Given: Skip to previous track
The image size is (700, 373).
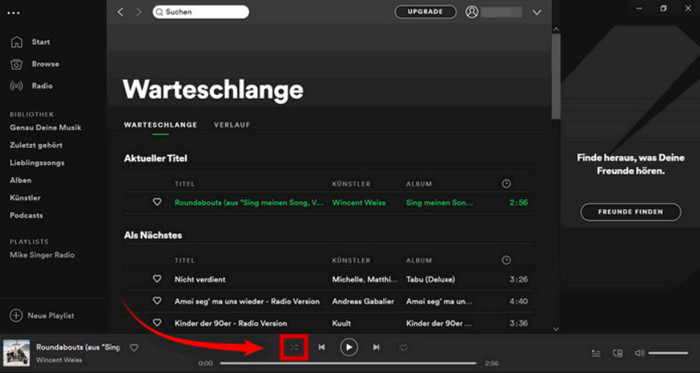Looking at the screenshot, I should tap(321, 347).
